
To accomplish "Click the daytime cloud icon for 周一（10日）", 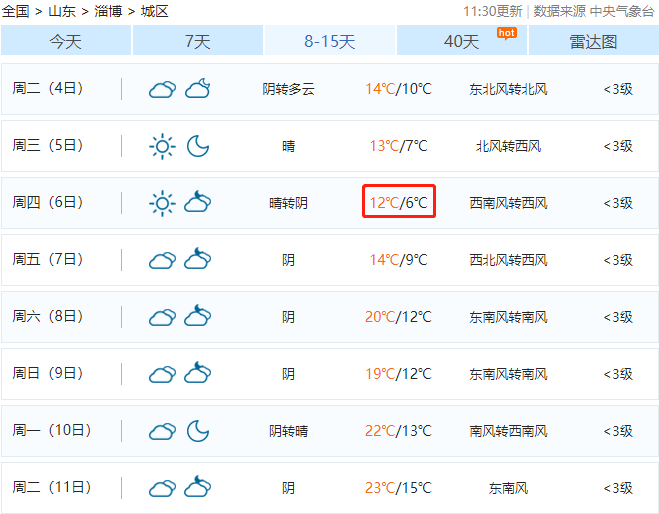I will [162, 432].
